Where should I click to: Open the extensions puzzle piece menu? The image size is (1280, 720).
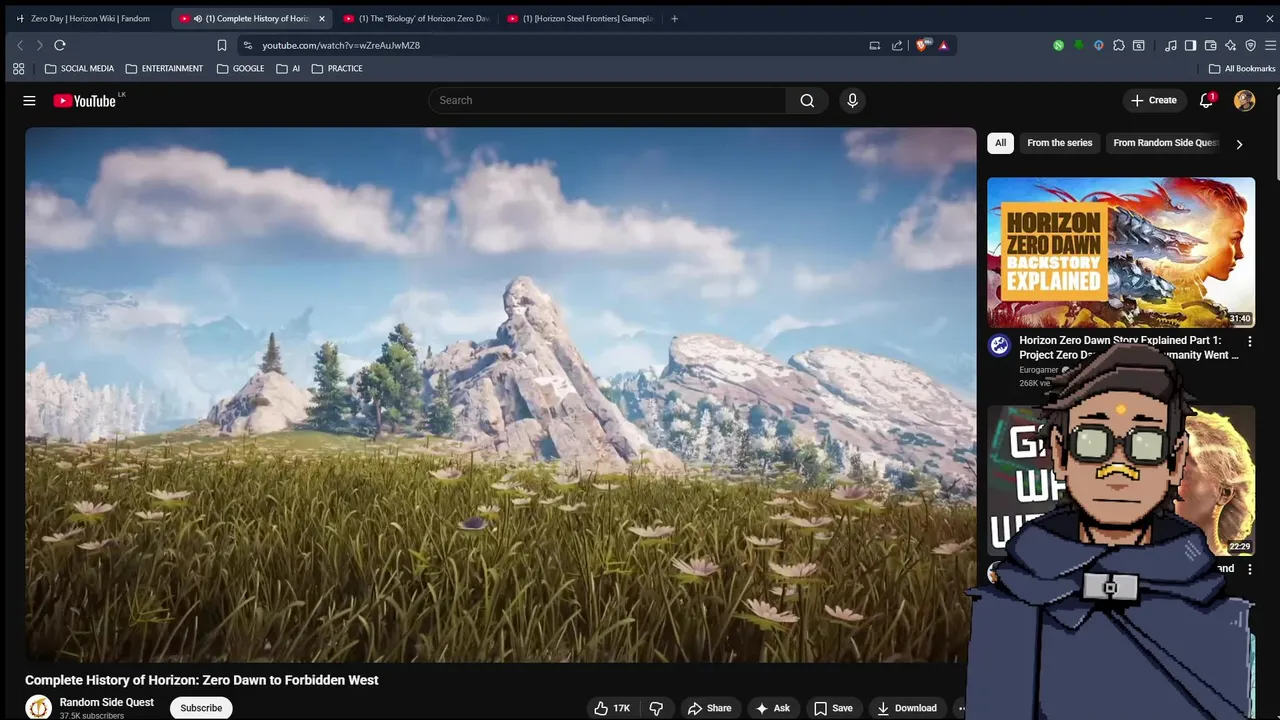[x=1119, y=45]
